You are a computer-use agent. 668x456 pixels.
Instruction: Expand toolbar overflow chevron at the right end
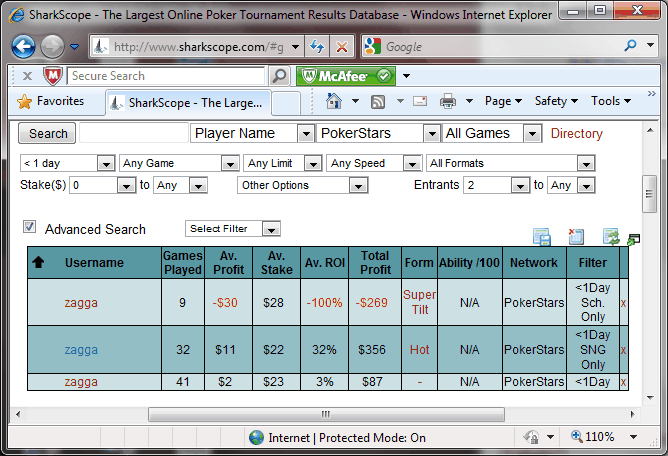coord(651,93)
